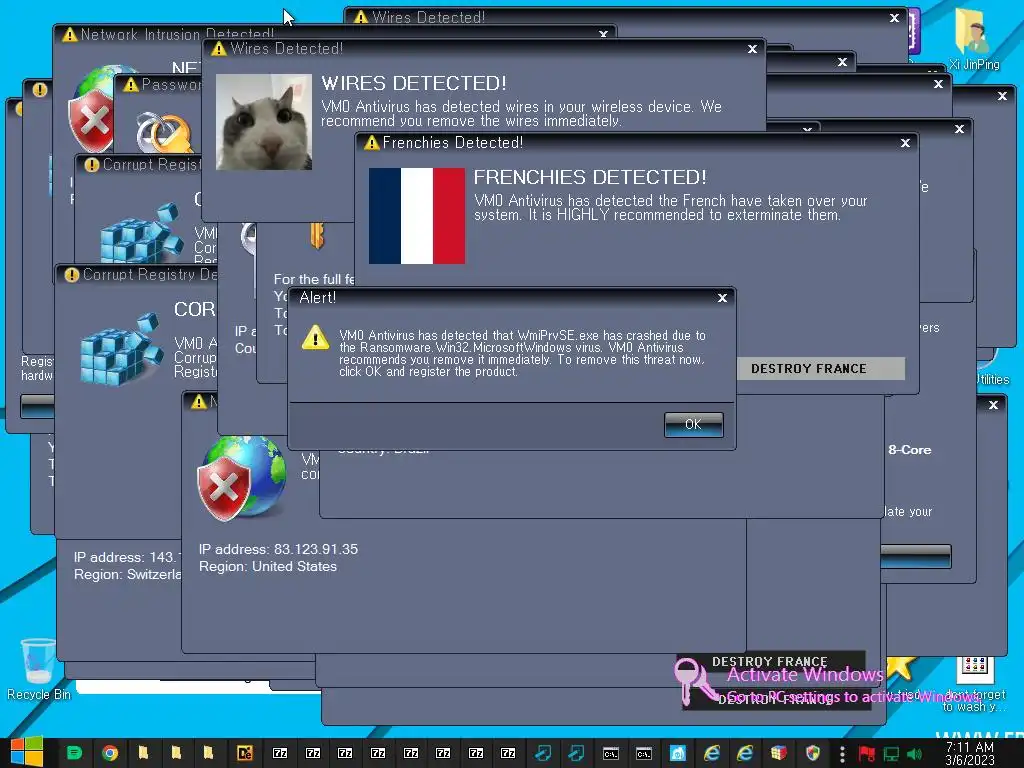Click registry cubes icon in front Corrupt Registry window

coord(121,349)
